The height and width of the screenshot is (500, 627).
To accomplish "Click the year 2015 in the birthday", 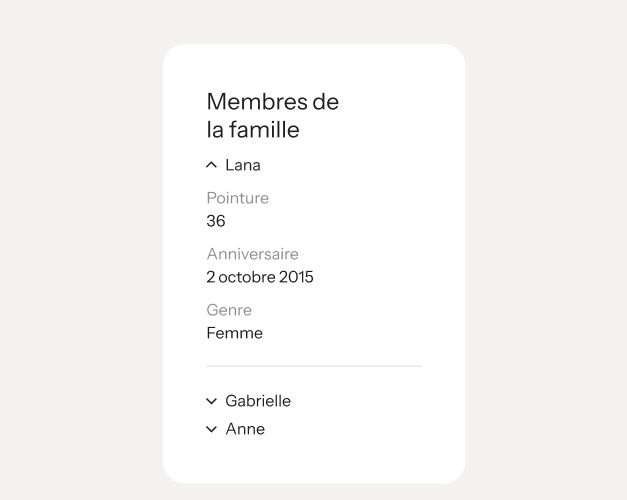I will pos(296,277).
